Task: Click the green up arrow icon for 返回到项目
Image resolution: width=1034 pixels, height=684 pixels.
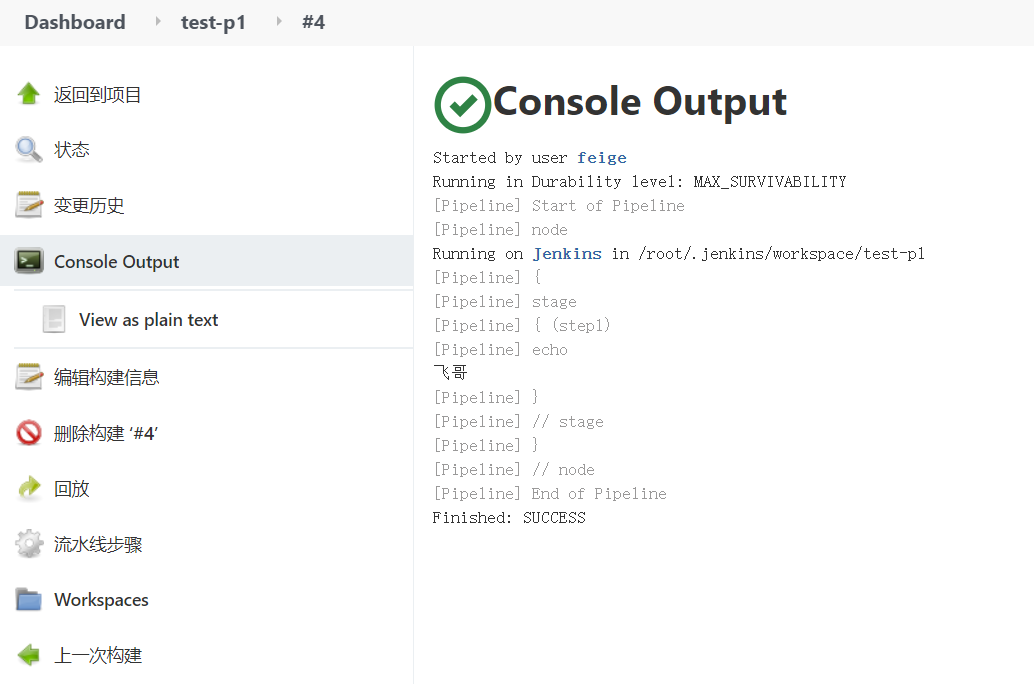Action: (x=28, y=94)
